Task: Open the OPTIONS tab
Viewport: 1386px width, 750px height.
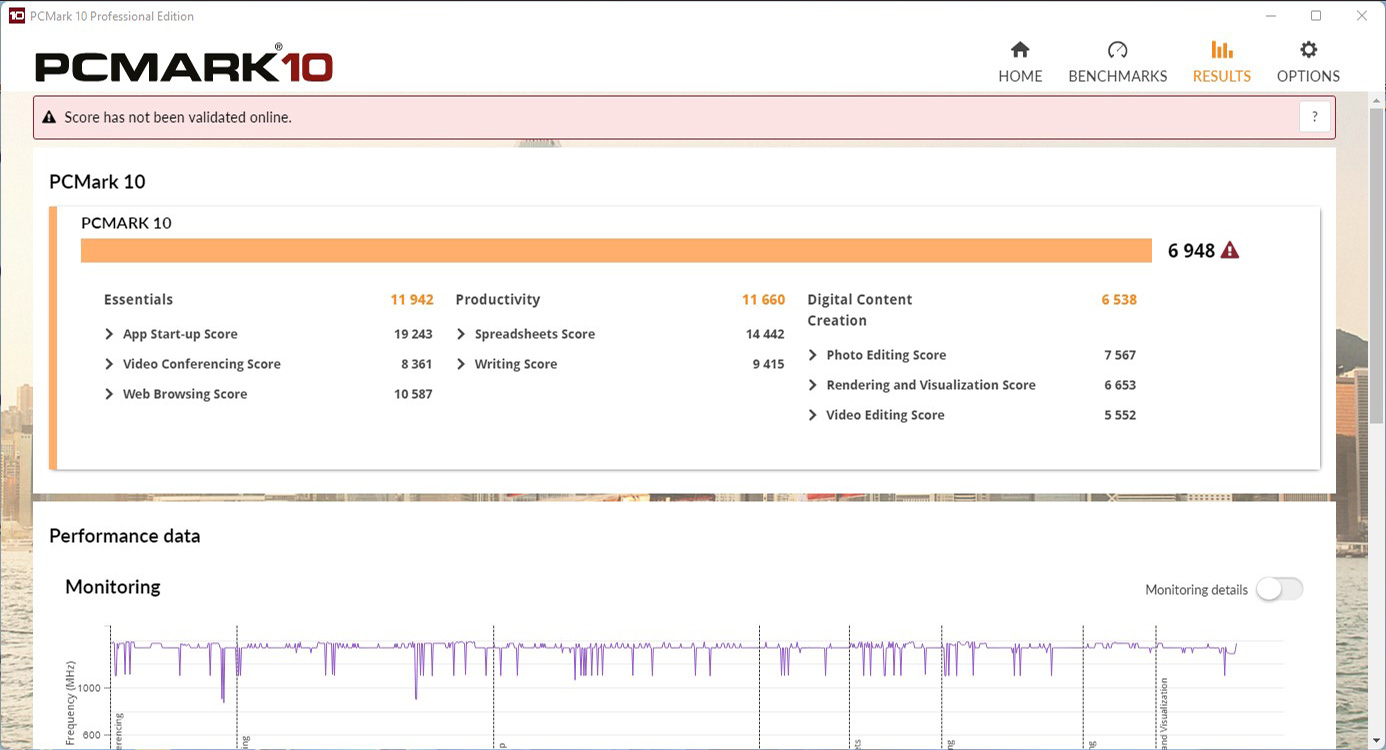Action: coord(1308,62)
